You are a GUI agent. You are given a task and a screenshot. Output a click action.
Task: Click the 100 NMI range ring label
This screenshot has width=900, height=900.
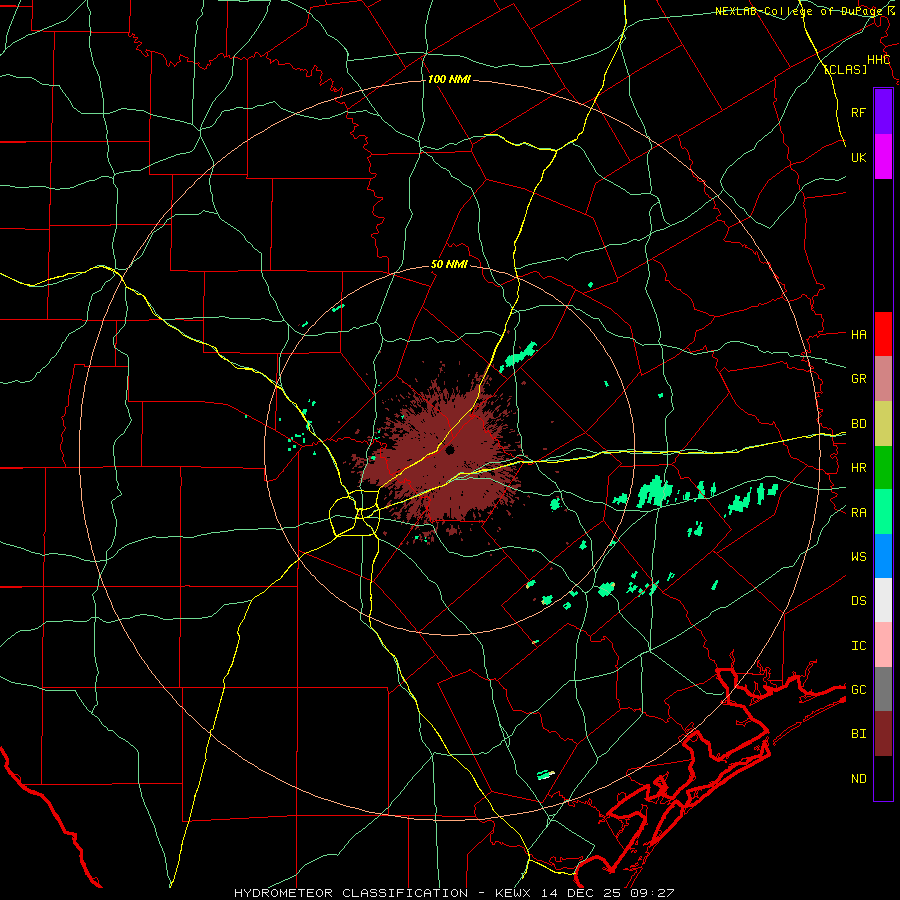(449, 79)
